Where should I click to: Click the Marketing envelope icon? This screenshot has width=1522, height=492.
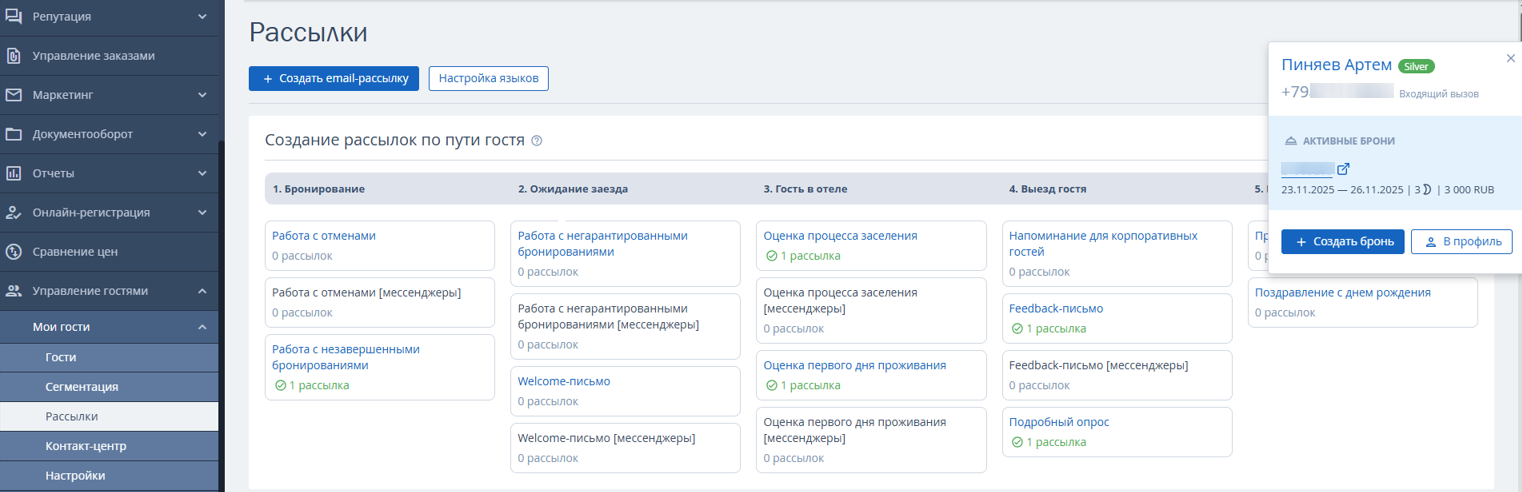pos(14,95)
